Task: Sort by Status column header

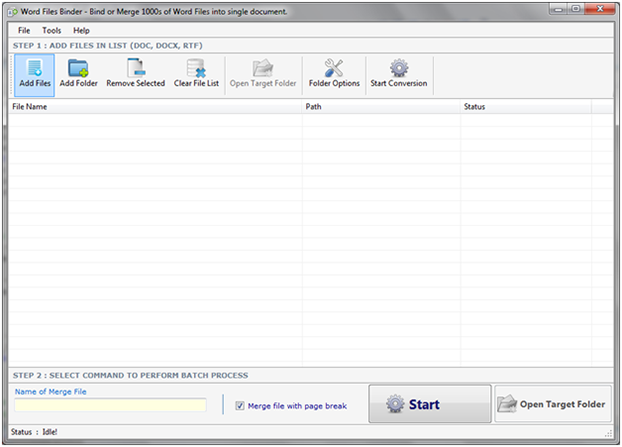Action: point(526,107)
